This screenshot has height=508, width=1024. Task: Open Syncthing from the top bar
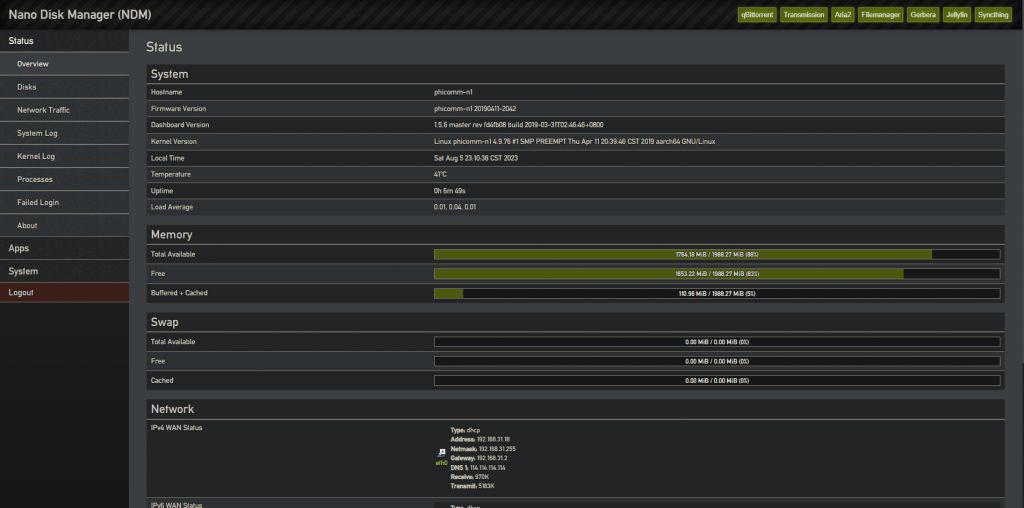[x=993, y=15]
